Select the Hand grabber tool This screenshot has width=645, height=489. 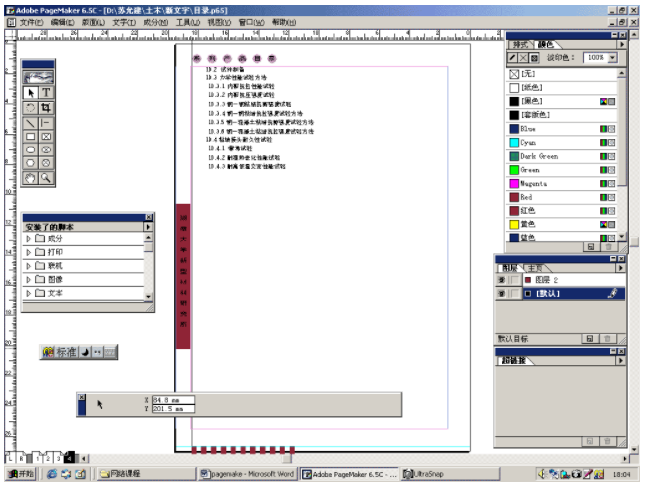tap(31, 177)
